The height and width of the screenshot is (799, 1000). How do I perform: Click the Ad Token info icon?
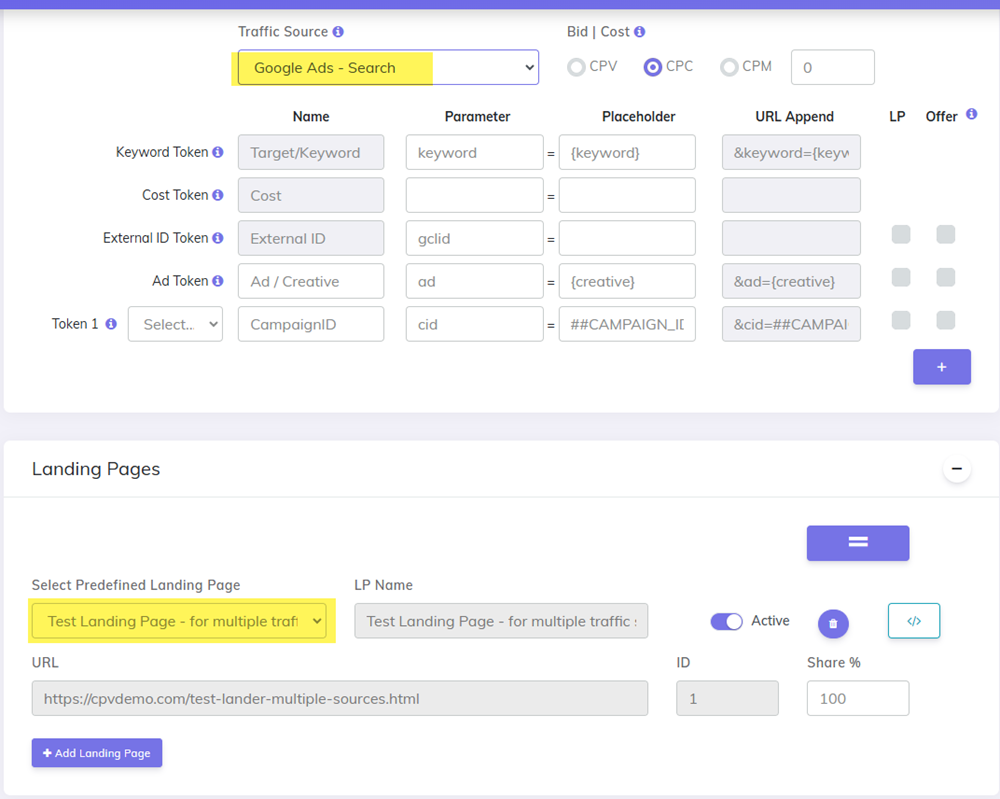pos(215,281)
